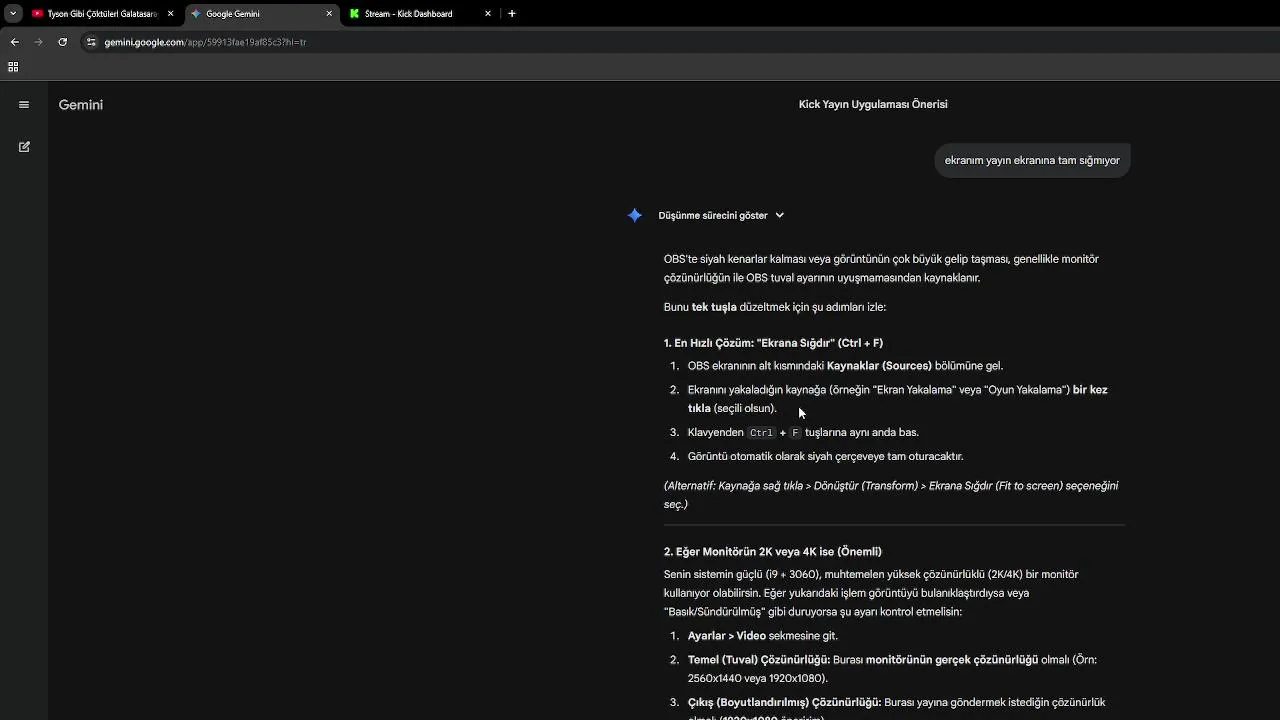Click the Gemini logo text
Viewport: 1280px width, 720px height.
[81, 104]
